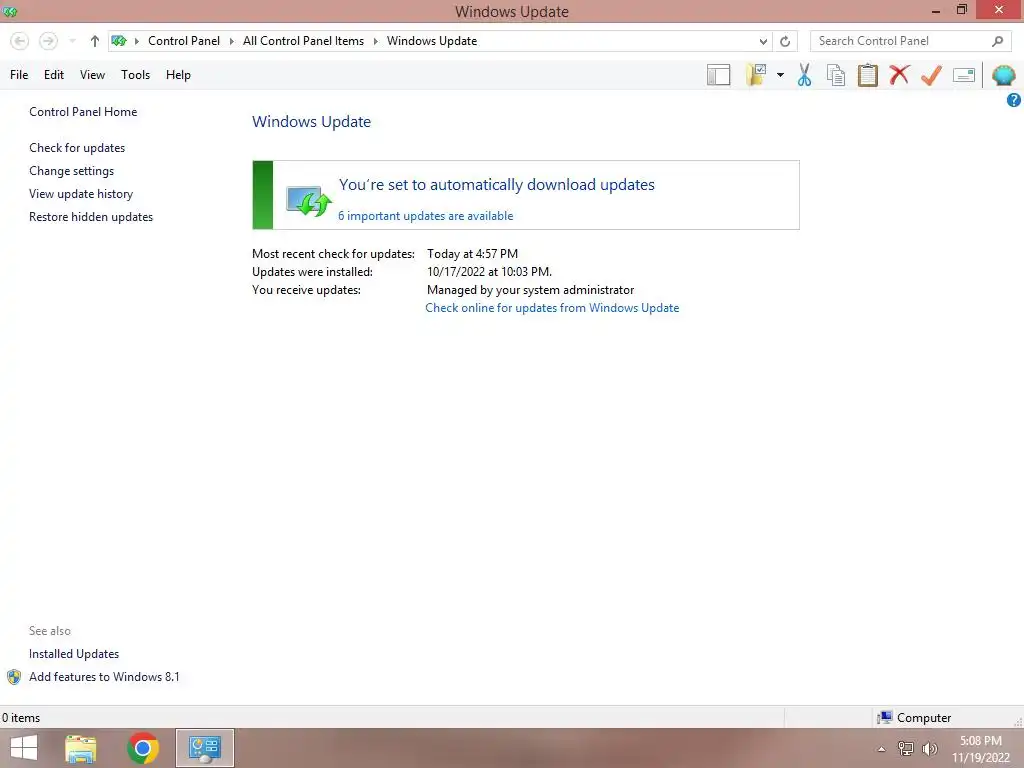Click shield icon beside Add features
1024x768 pixels.
coord(14,677)
